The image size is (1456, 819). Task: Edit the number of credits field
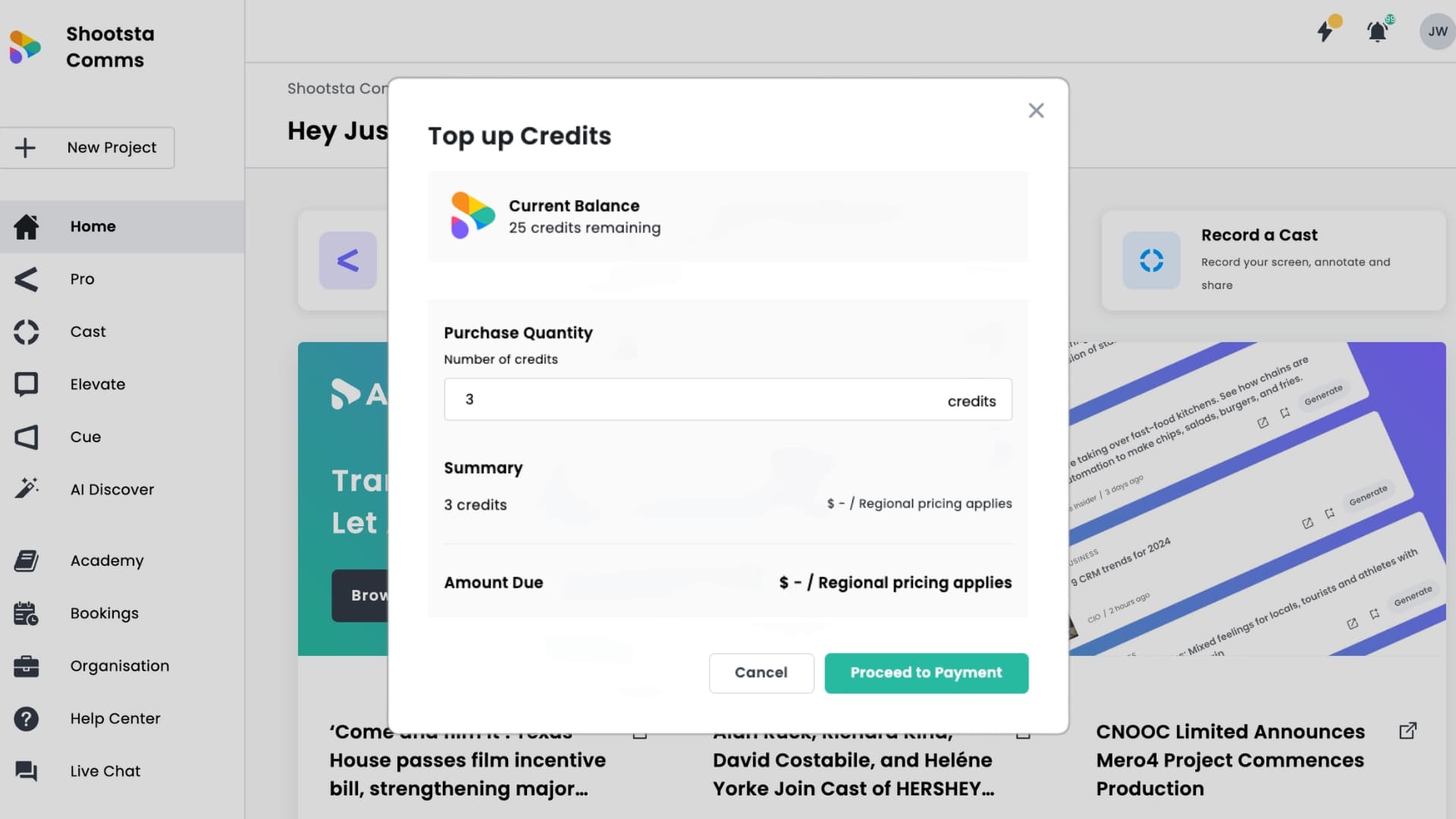pos(682,399)
